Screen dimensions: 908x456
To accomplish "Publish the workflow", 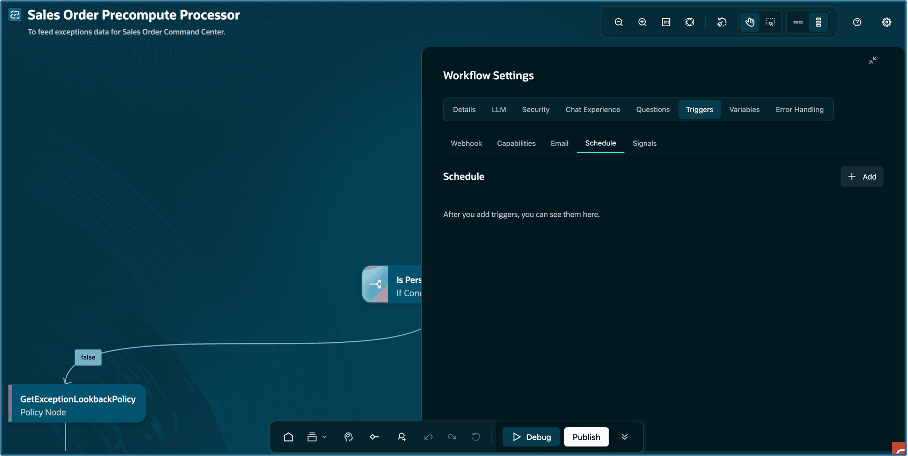I will pos(586,437).
